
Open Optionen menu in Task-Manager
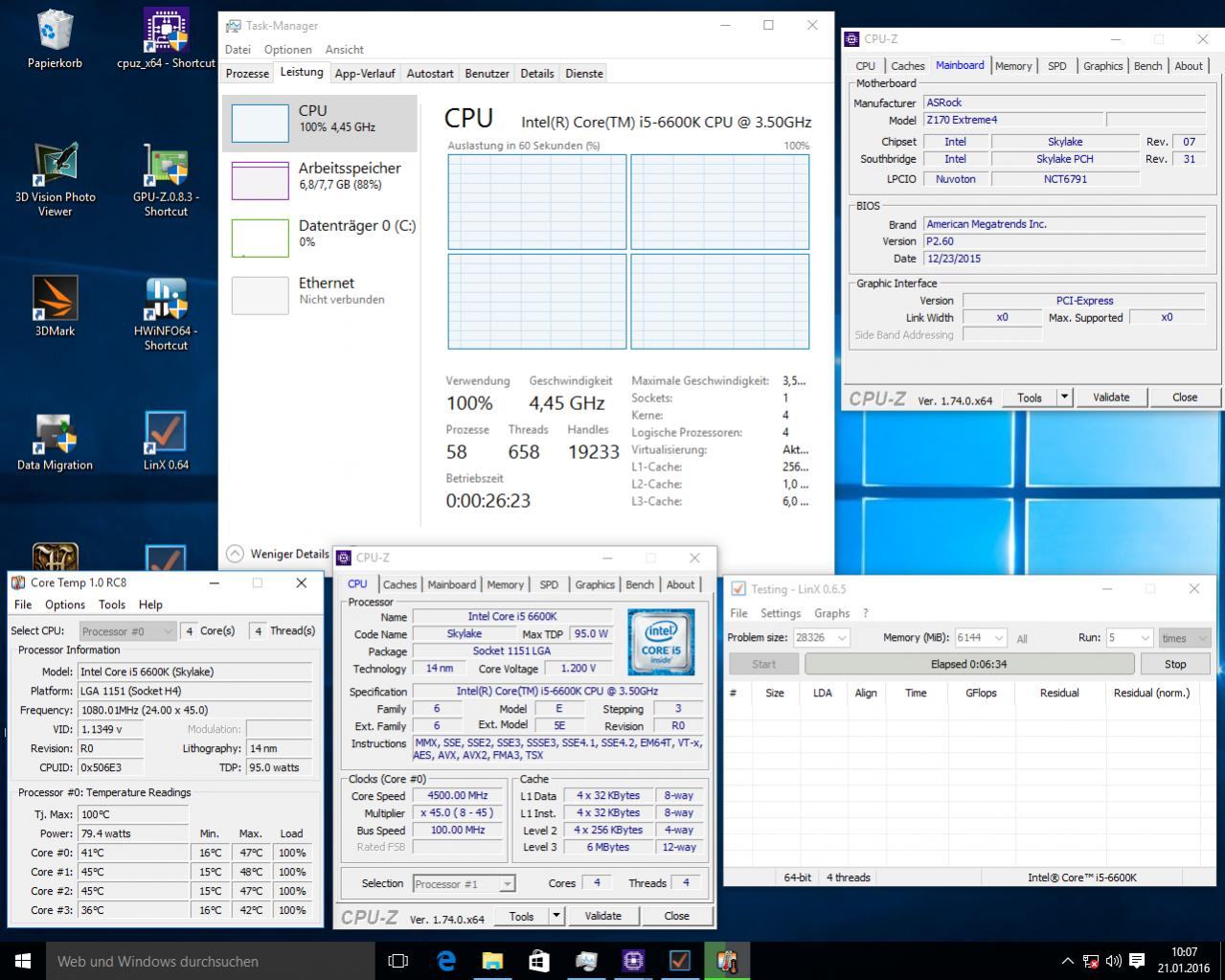point(287,49)
